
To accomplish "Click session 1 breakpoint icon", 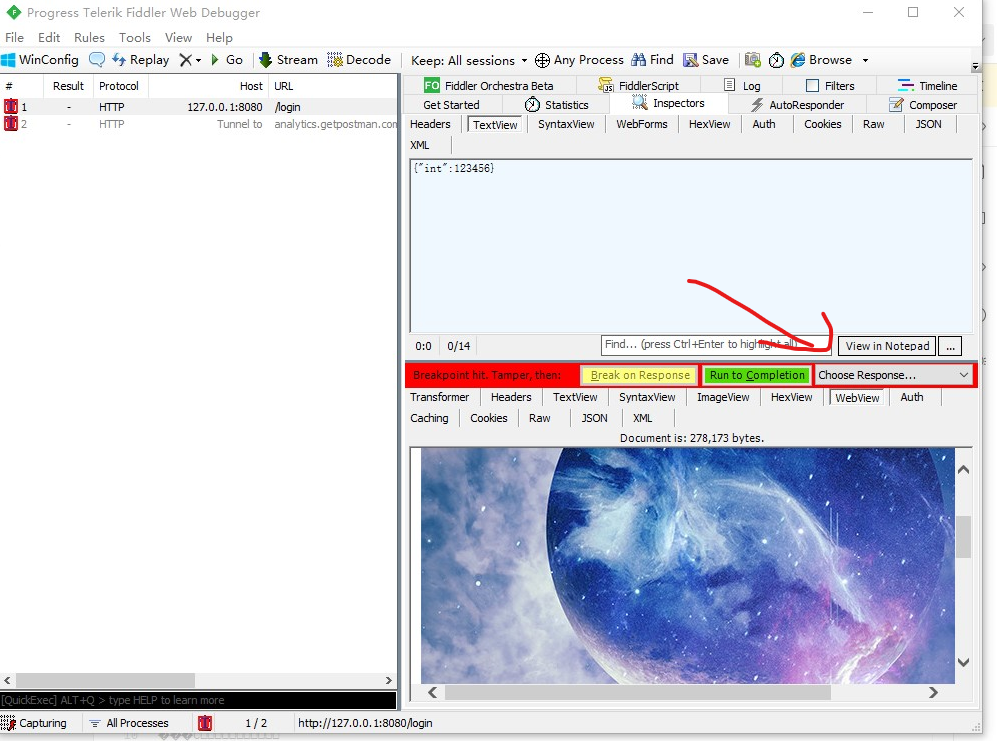I will [11, 107].
